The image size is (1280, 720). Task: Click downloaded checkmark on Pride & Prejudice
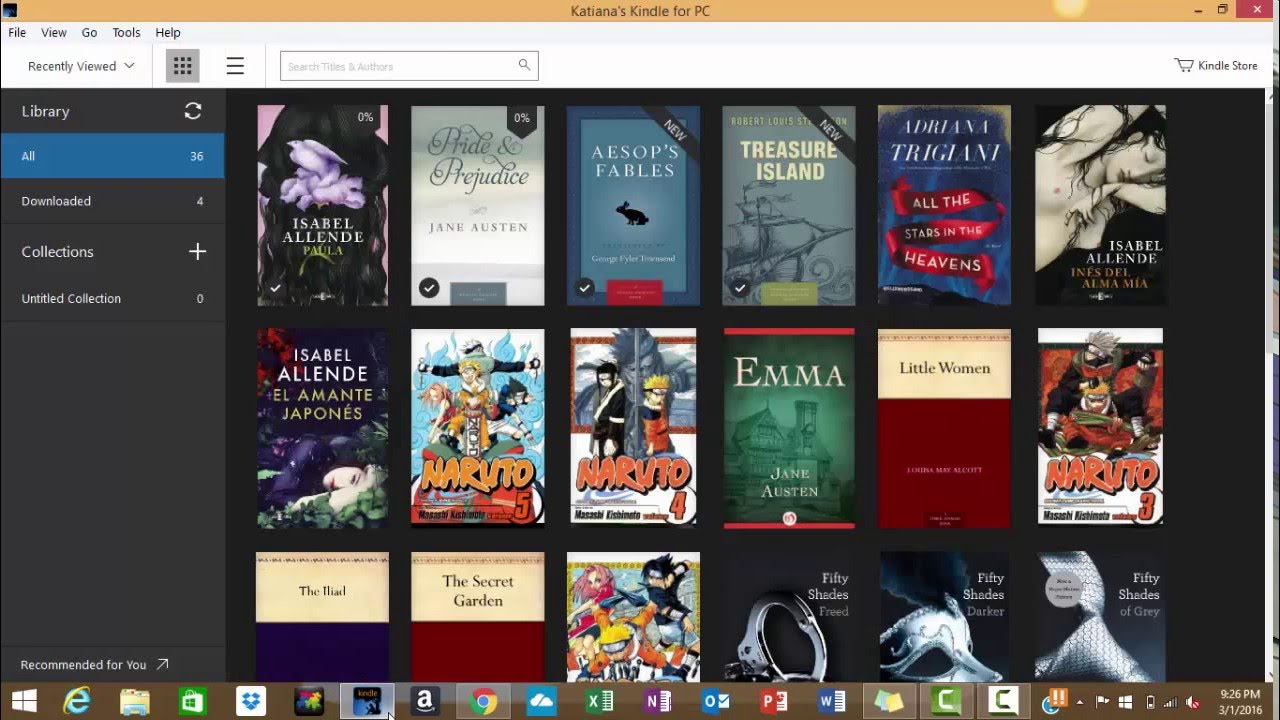coord(429,288)
